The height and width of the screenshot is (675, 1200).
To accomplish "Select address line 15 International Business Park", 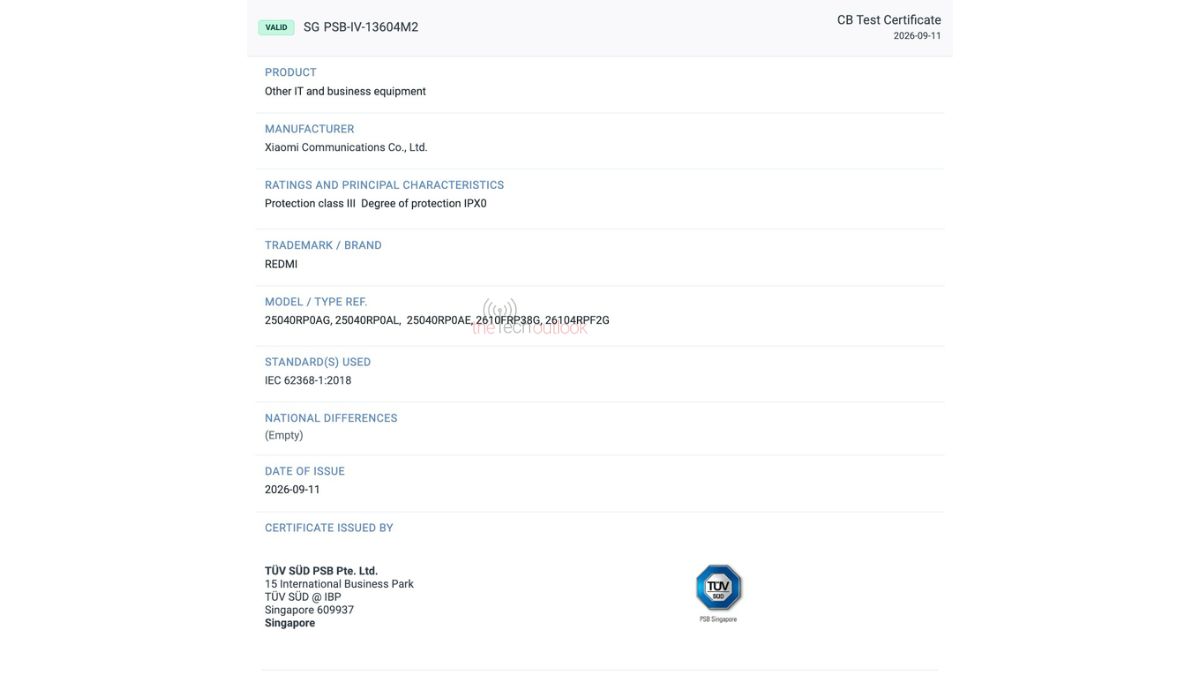I will pos(339,584).
